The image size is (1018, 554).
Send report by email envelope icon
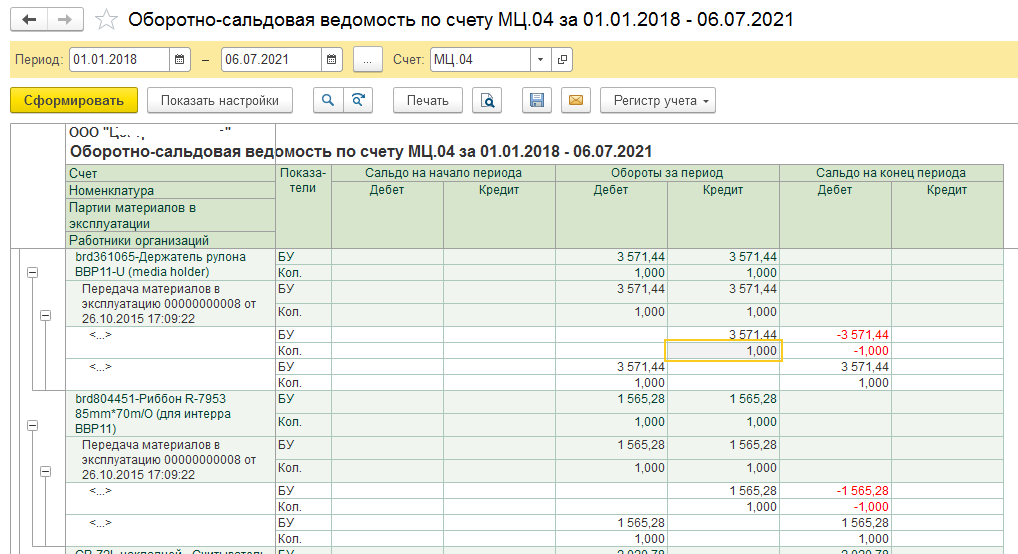pos(574,100)
